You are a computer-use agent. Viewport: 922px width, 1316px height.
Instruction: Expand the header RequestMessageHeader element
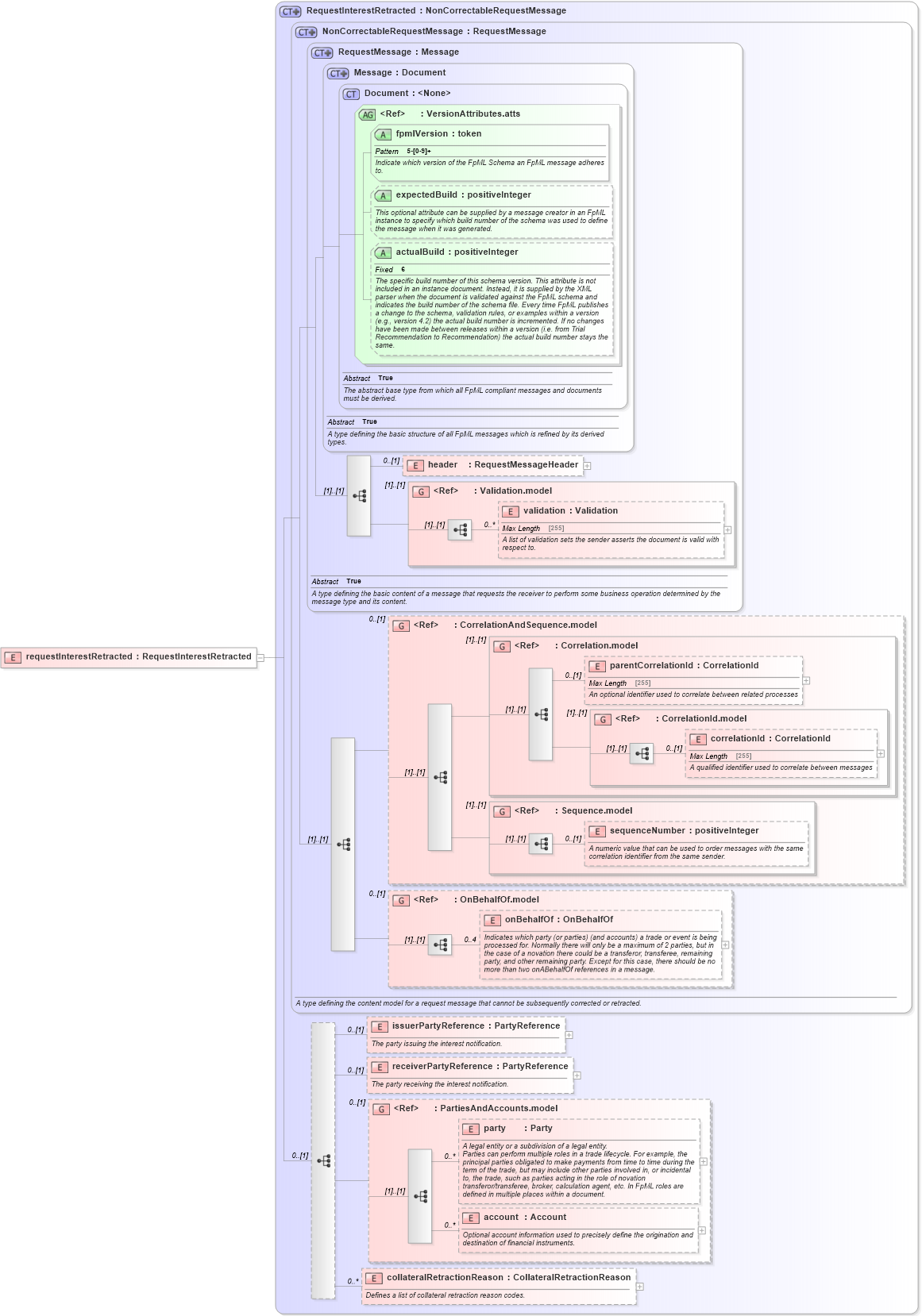click(x=587, y=466)
